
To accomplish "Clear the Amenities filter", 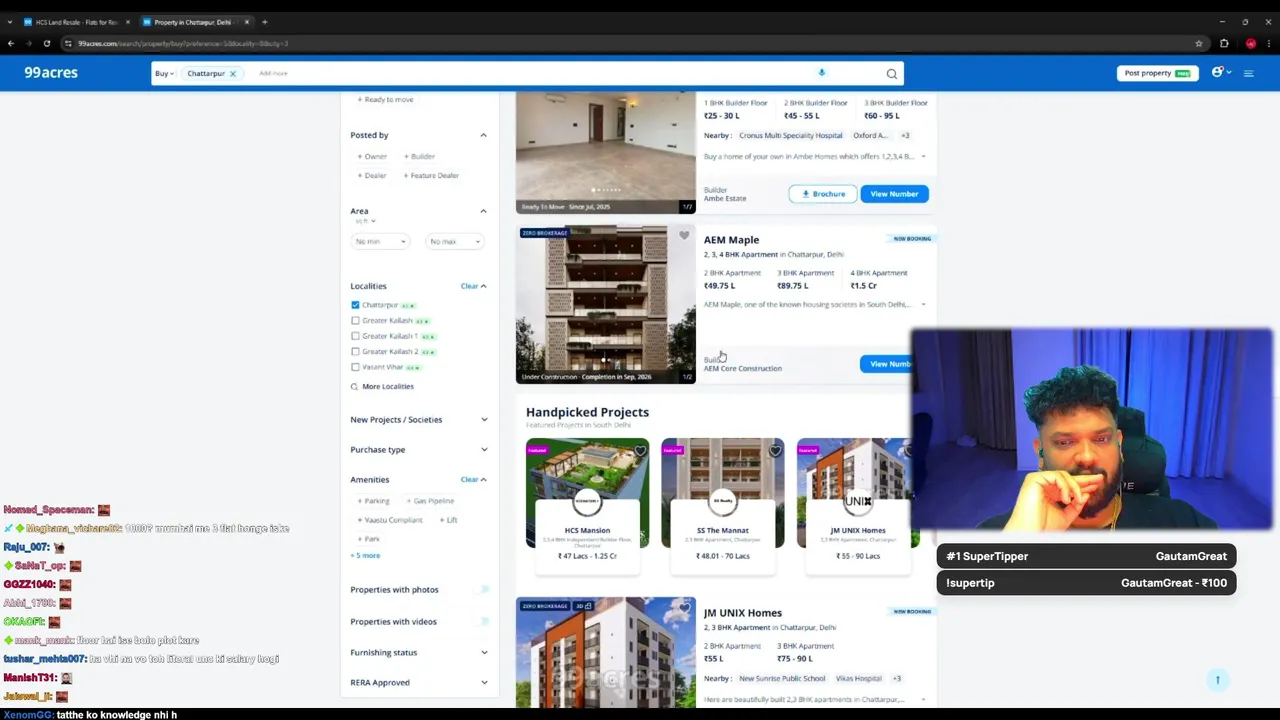I will [x=469, y=480].
